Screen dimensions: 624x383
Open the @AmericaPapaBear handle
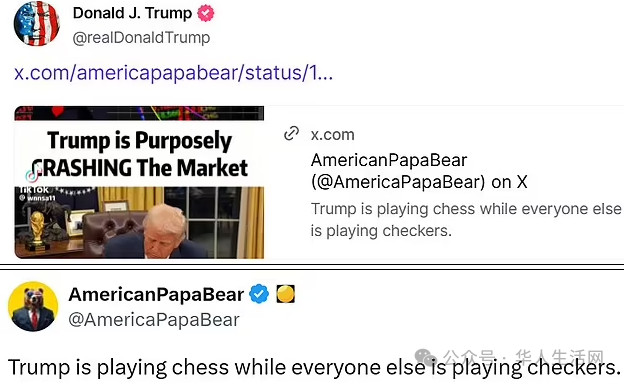154,320
